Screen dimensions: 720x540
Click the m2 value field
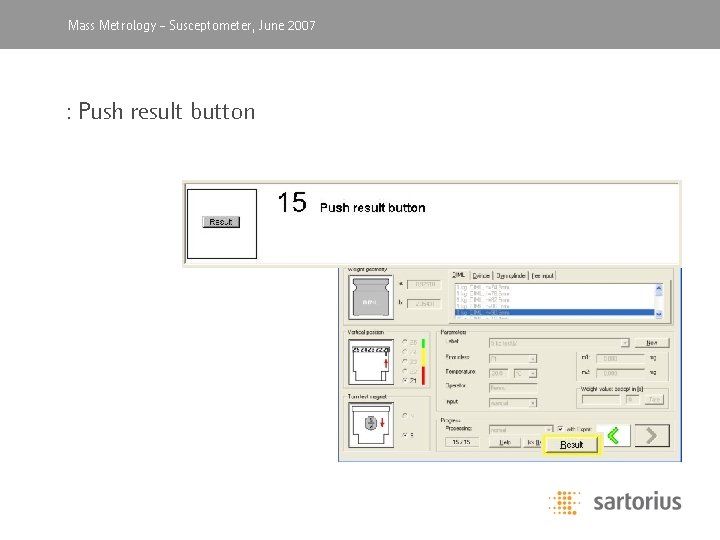[x=620, y=373]
